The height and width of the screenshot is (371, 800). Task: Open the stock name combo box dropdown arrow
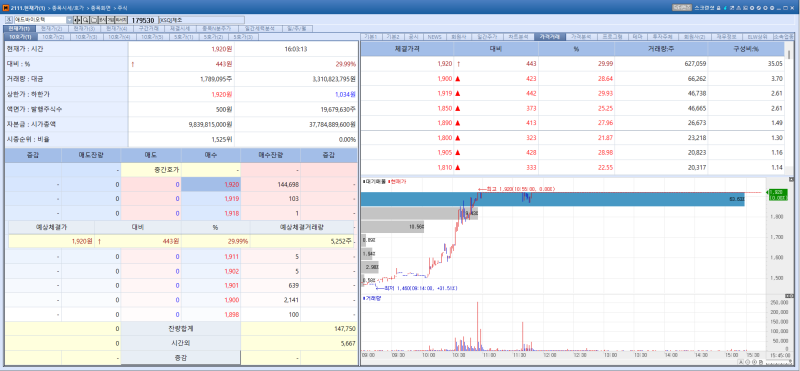[70, 19]
